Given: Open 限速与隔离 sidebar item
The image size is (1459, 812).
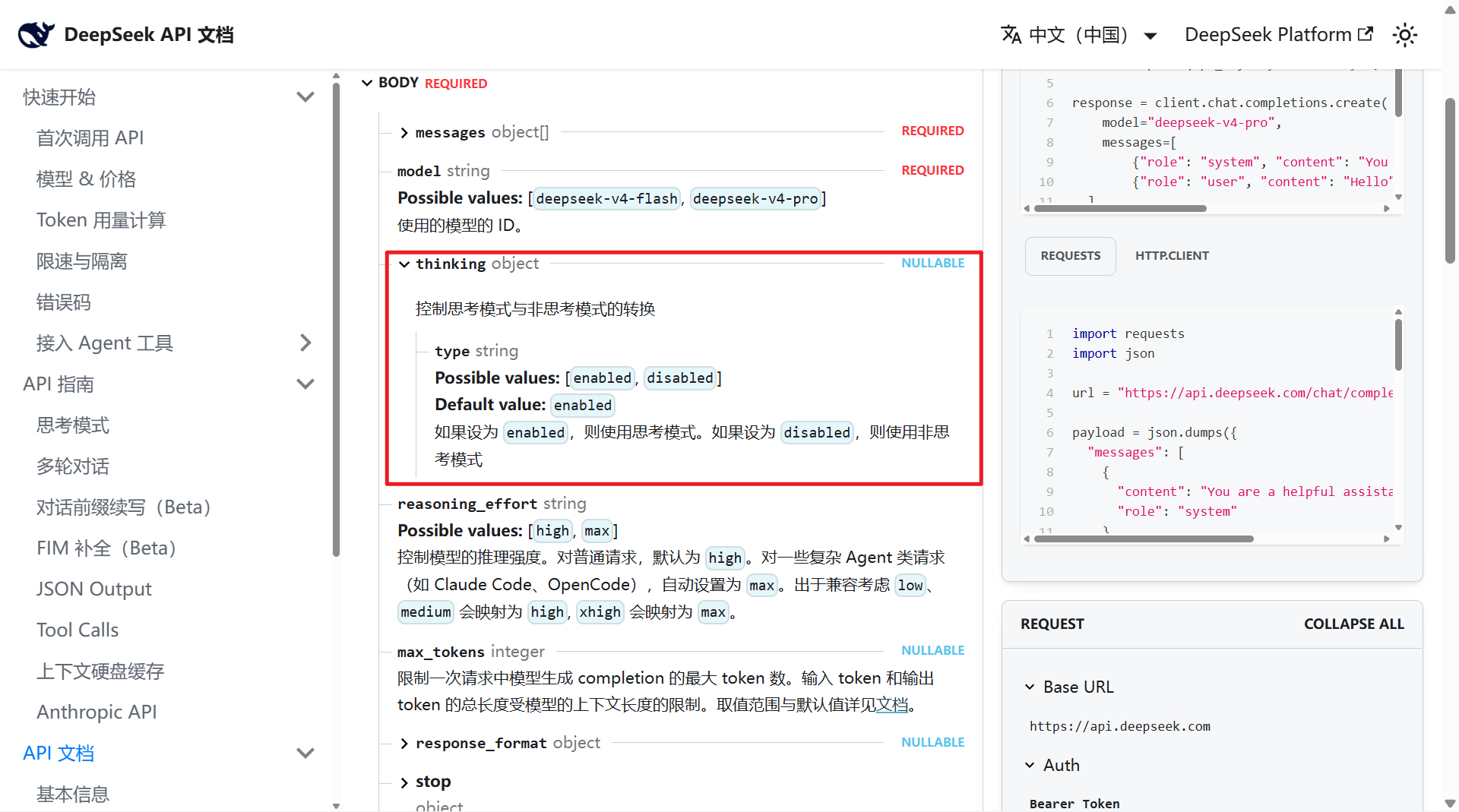Looking at the screenshot, I should [81, 261].
